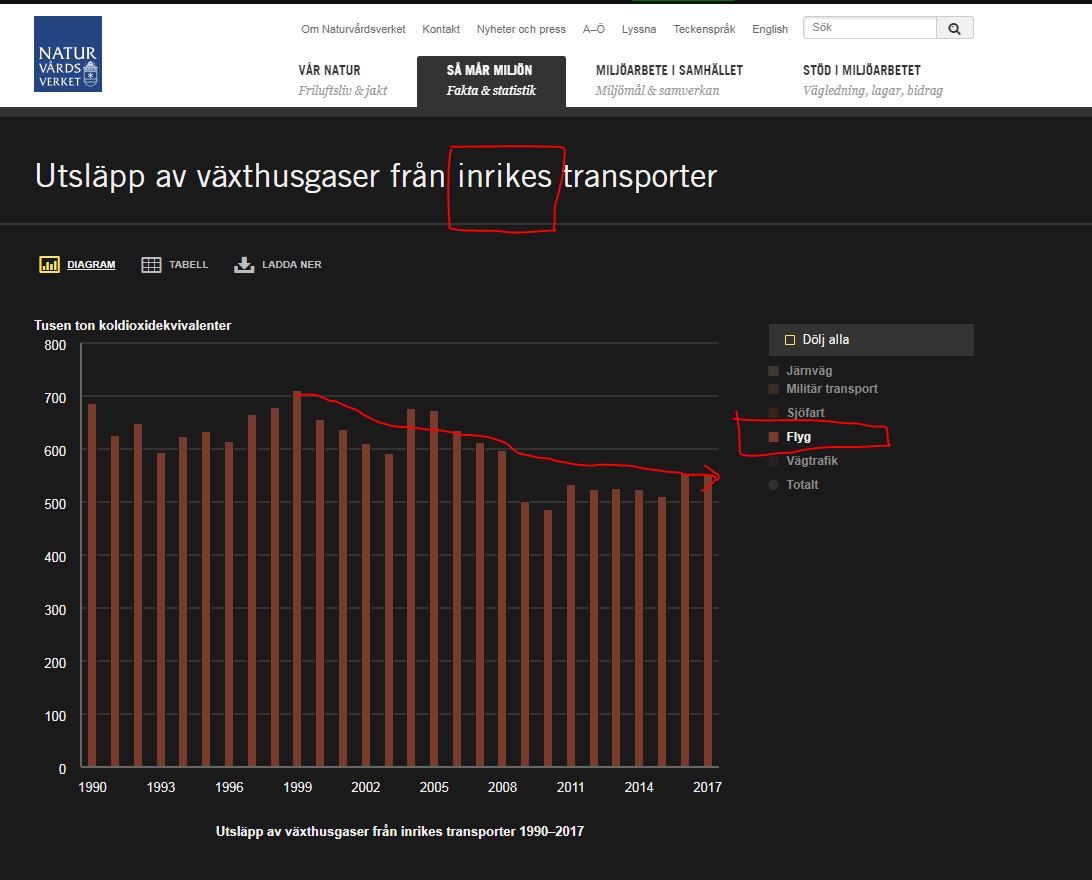Select the Diagram chart icon
Viewport: 1092px width, 880px height.
click(x=49, y=265)
